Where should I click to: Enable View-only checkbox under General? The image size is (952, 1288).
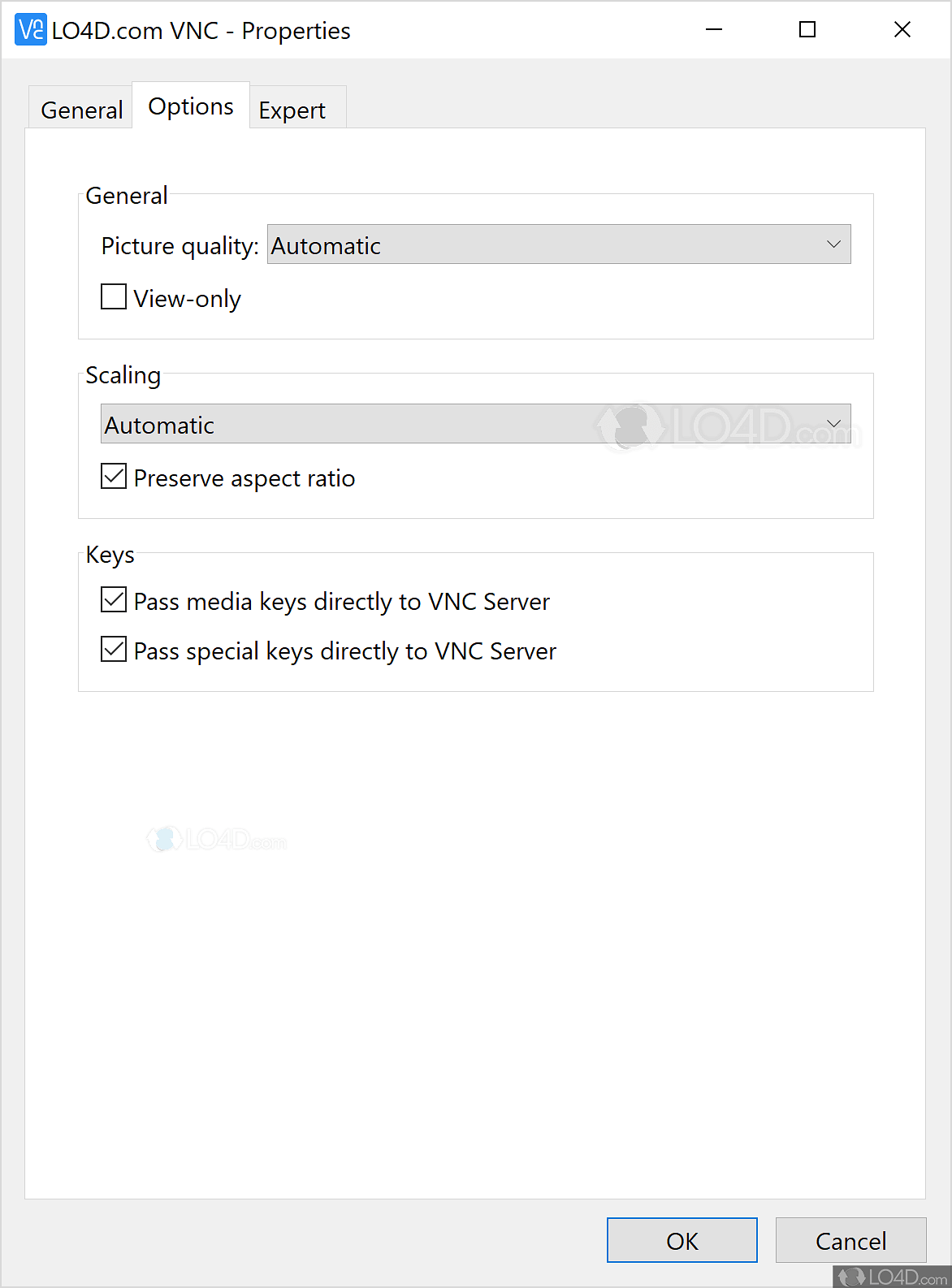[113, 297]
